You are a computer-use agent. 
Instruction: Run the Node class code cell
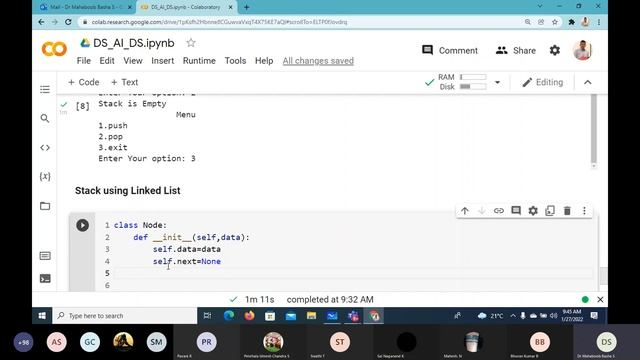click(82, 225)
